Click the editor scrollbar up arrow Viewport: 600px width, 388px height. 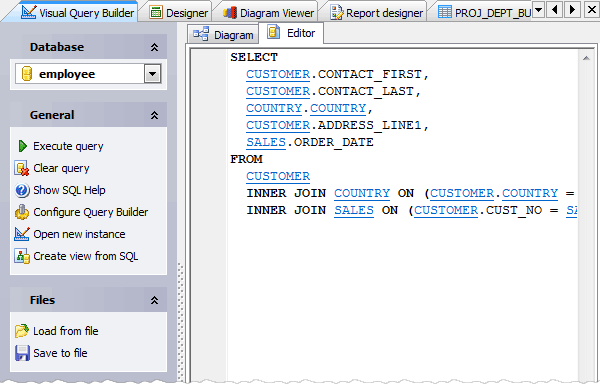coord(586,58)
